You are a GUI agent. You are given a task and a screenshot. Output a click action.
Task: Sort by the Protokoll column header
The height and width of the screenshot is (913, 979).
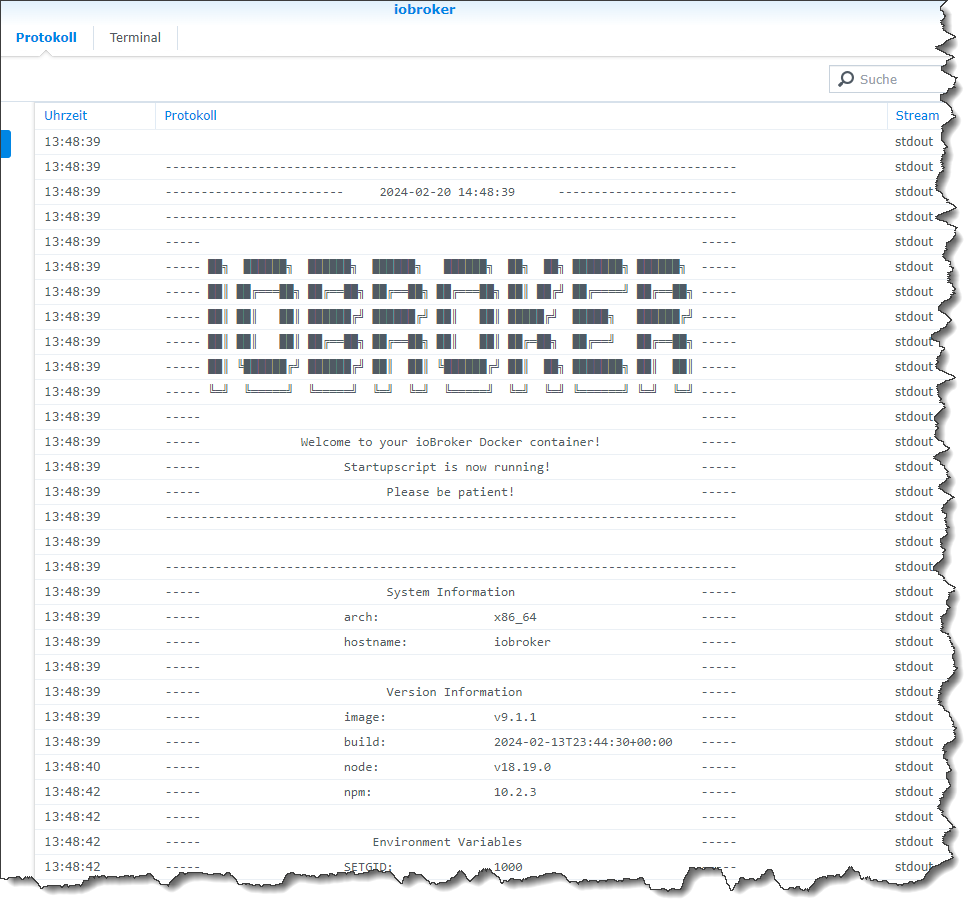[190, 116]
